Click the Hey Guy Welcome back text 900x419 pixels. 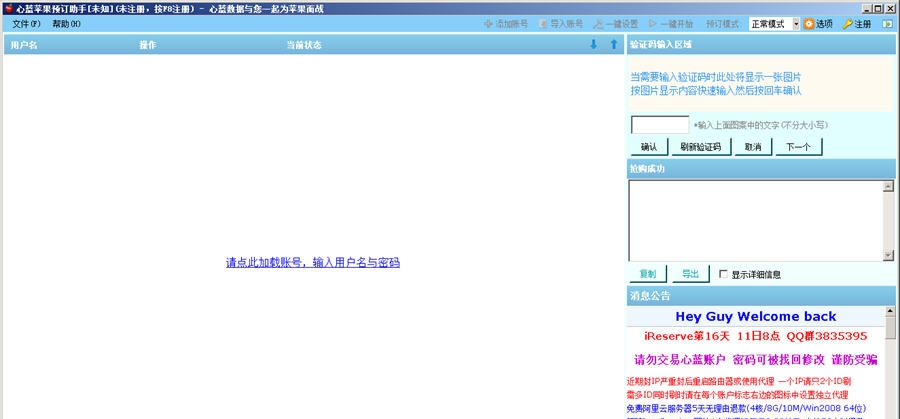755,316
